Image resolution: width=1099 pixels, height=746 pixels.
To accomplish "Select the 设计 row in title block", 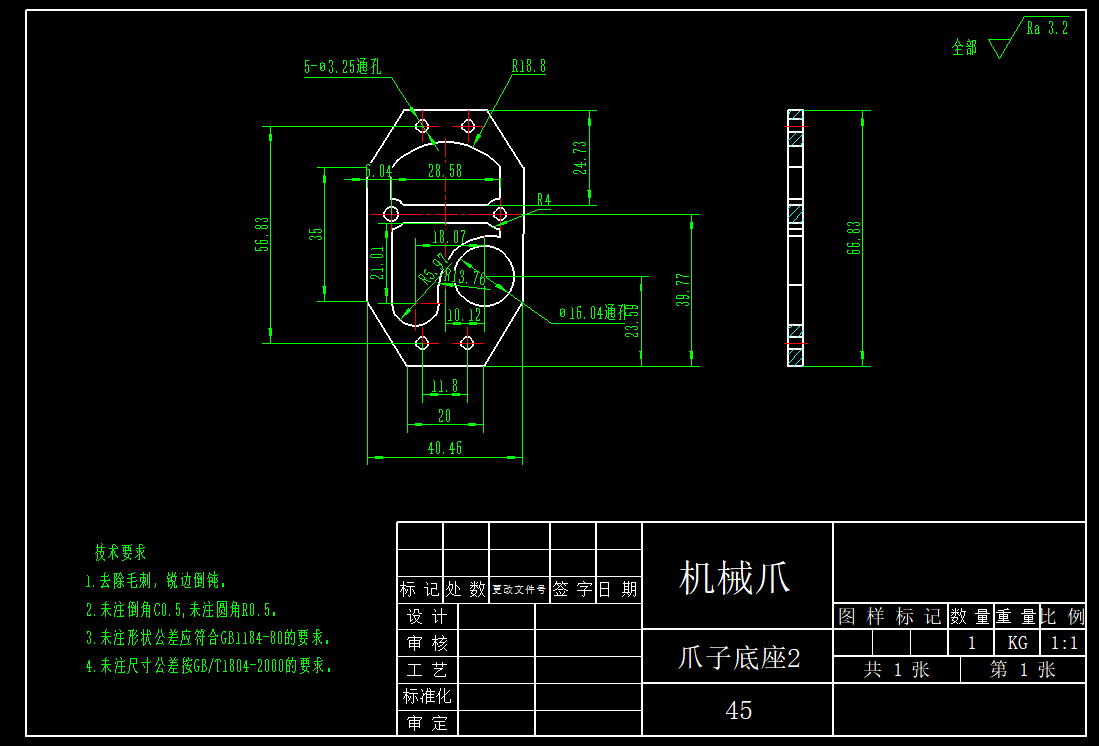I will click(428, 617).
